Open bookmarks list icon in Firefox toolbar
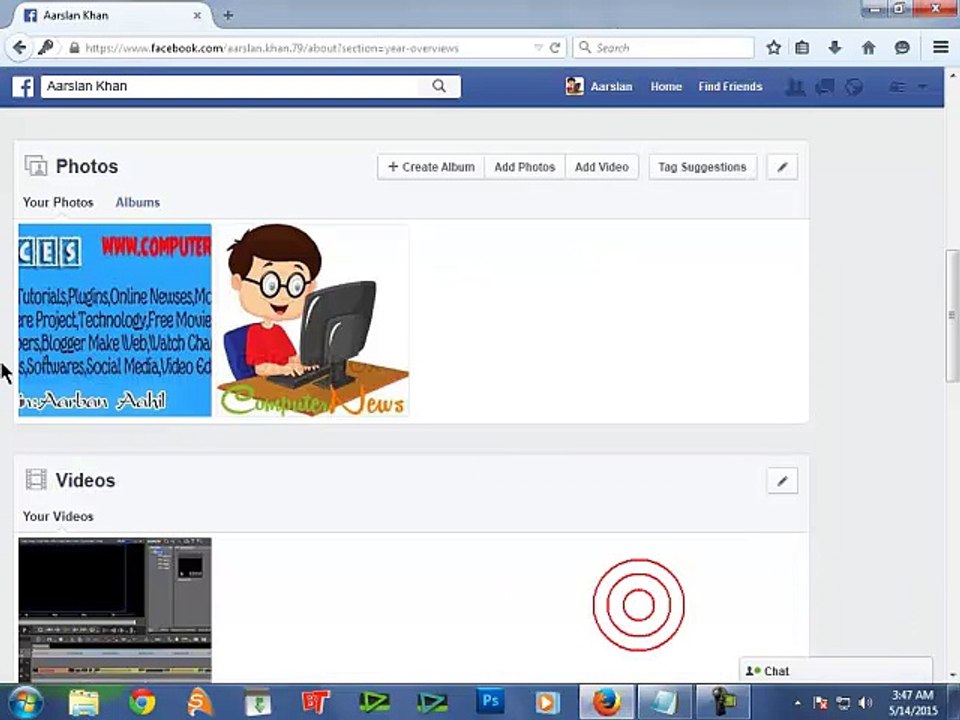The image size is (960, 720). point(802,48)
